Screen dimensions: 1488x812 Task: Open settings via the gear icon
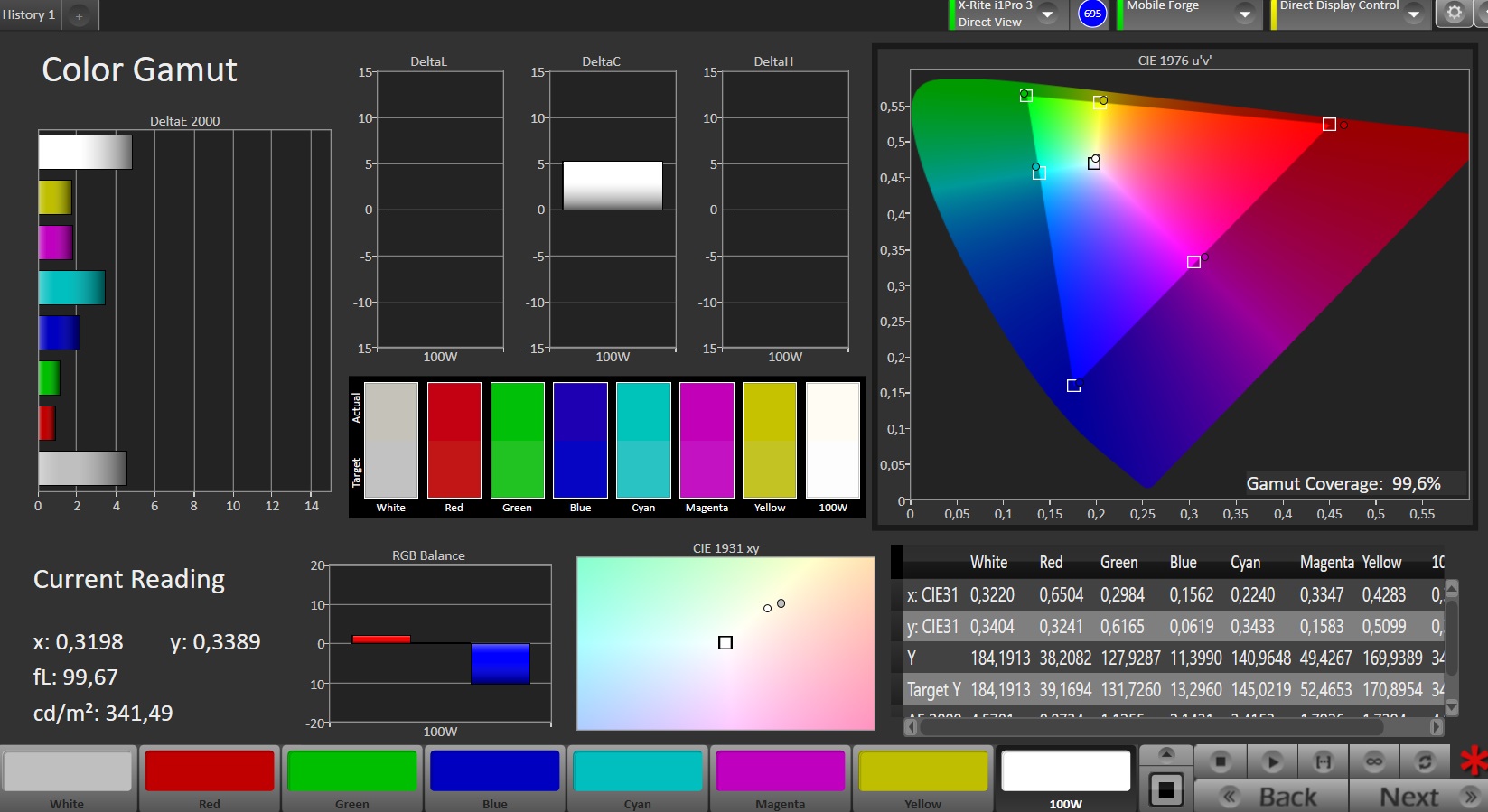point(1454,14)
